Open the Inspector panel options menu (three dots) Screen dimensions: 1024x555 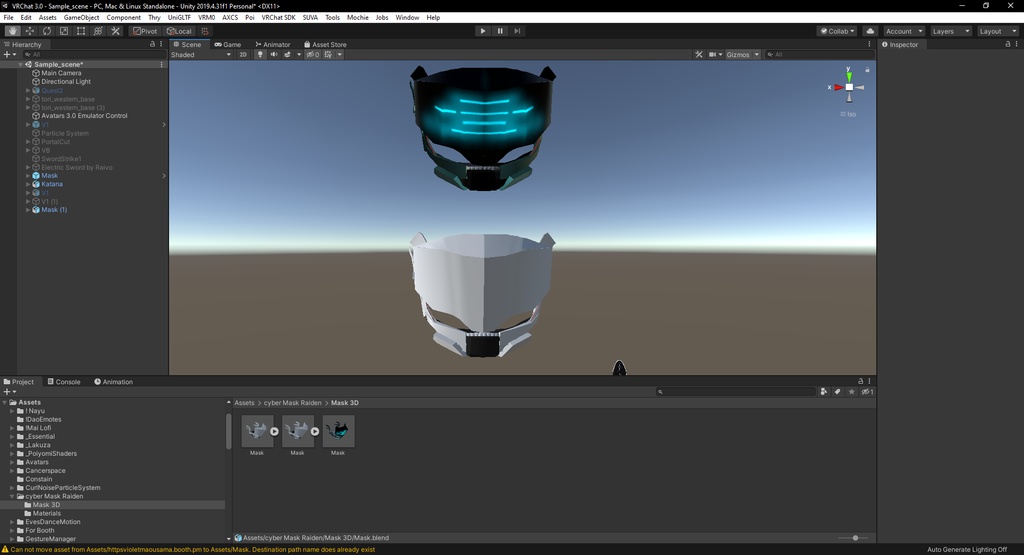1017,44
